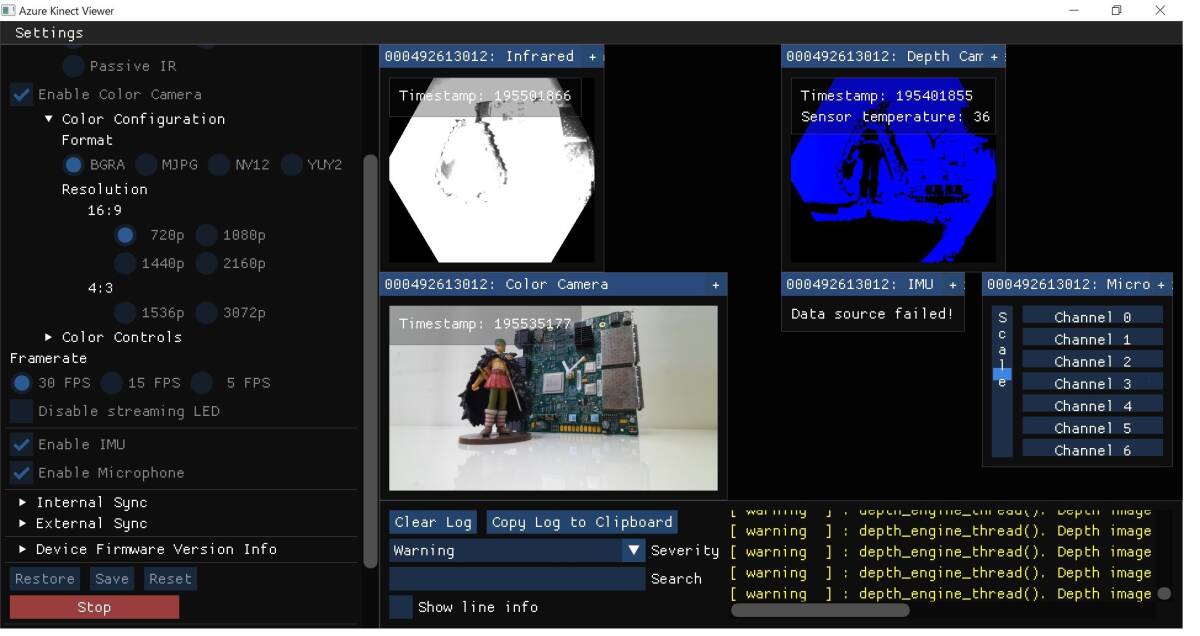Click the Restore button
1200x636 pixels.
[x=44, y=579]
